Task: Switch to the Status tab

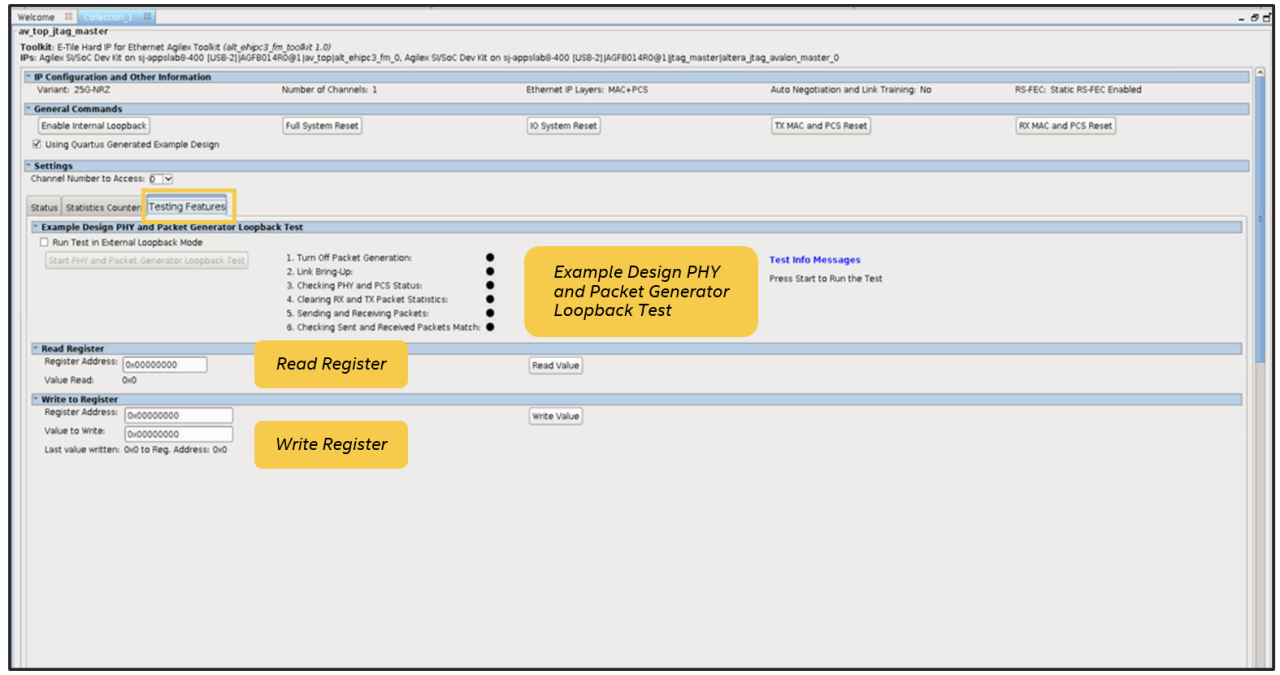Action: (44, 208)
